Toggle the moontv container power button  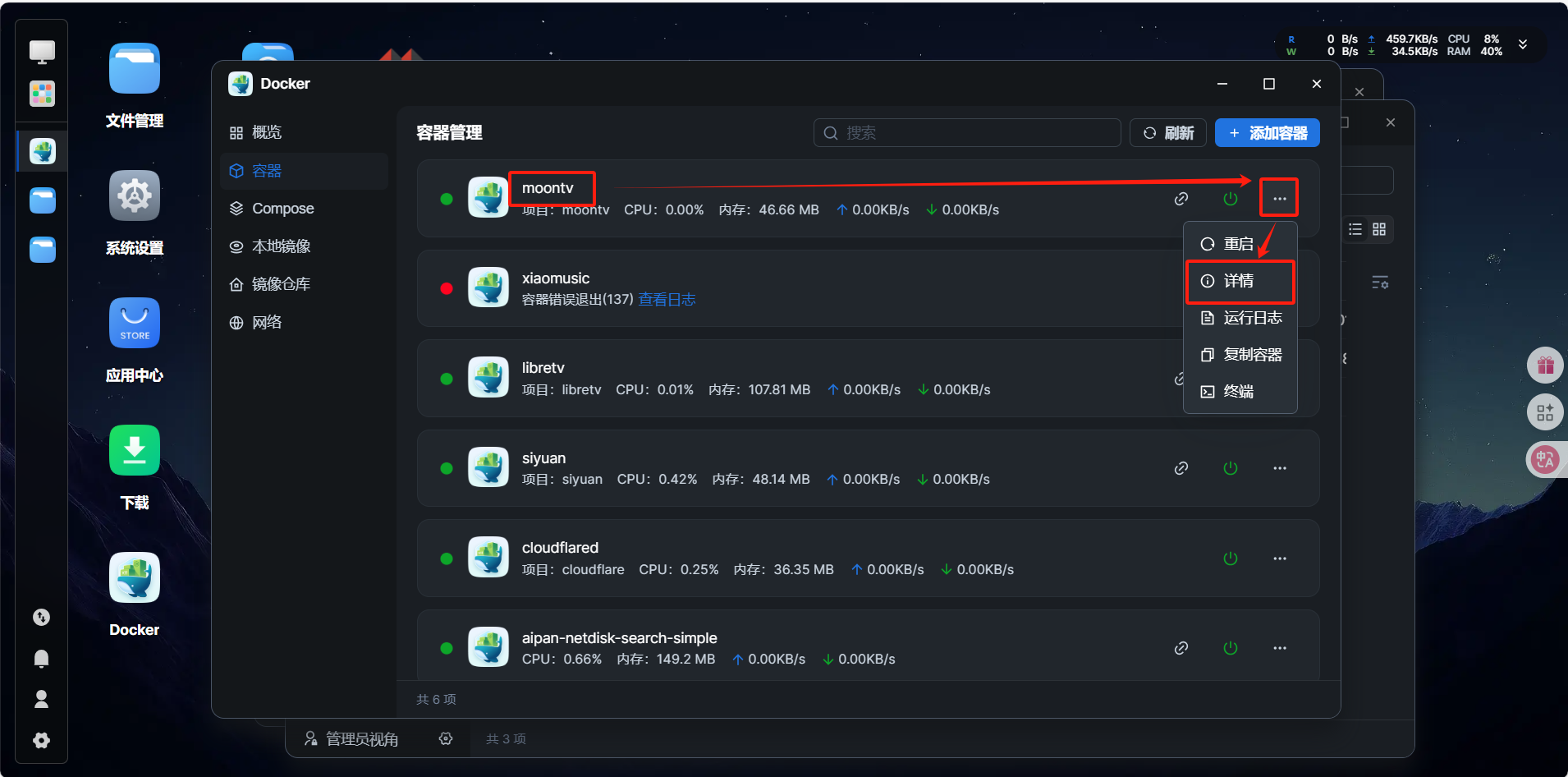(x=1230, y=199)
